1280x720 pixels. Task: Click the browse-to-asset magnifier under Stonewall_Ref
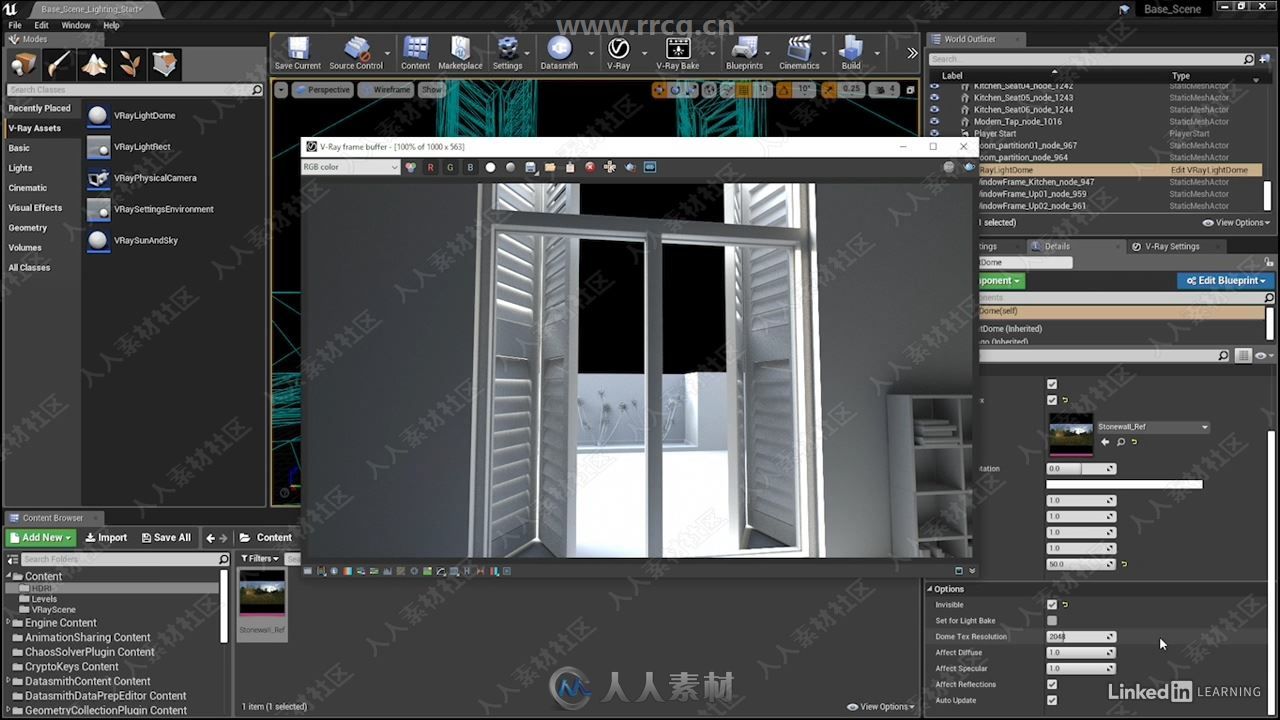tap(1121, 442)
